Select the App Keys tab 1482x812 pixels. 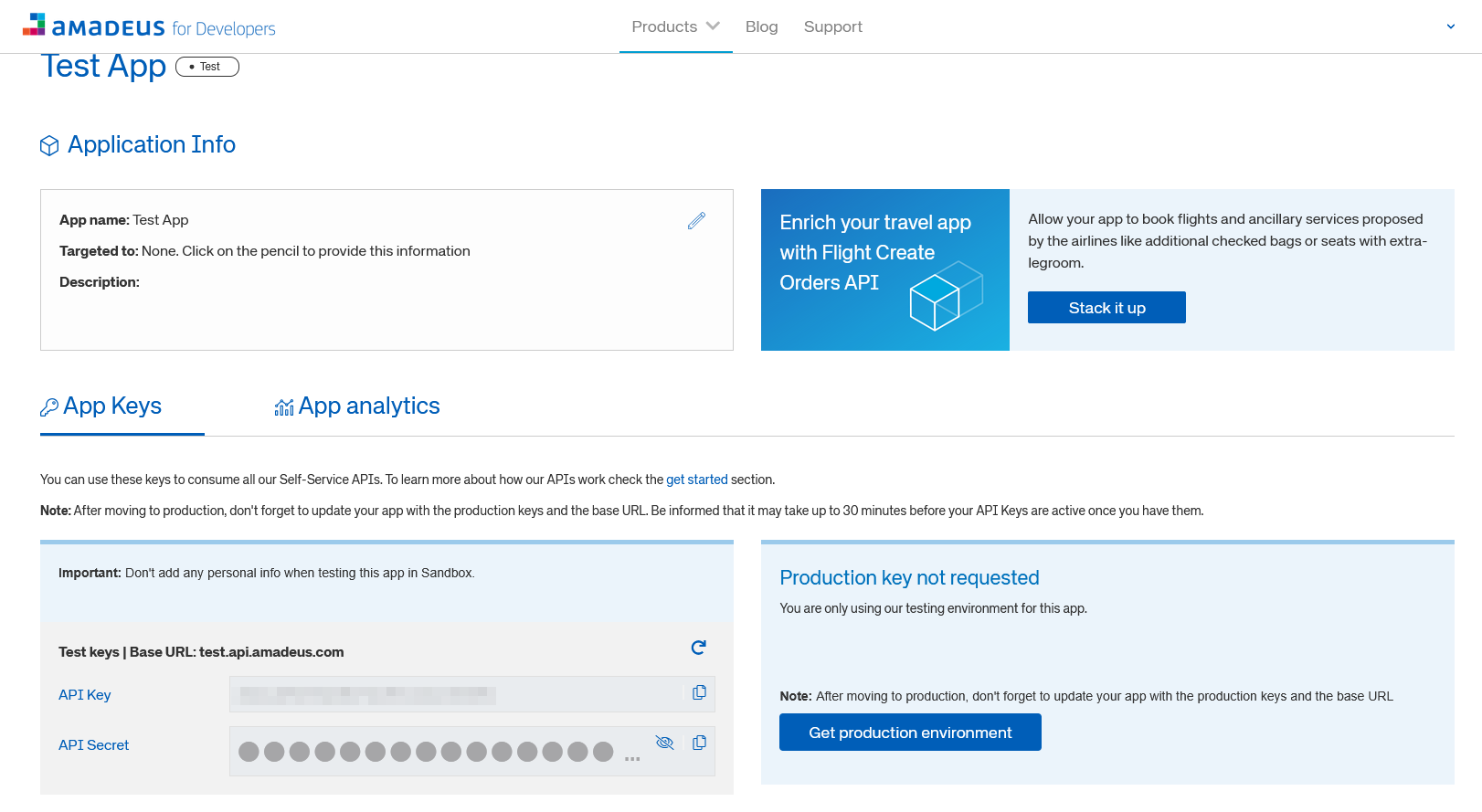click(112, 406)
